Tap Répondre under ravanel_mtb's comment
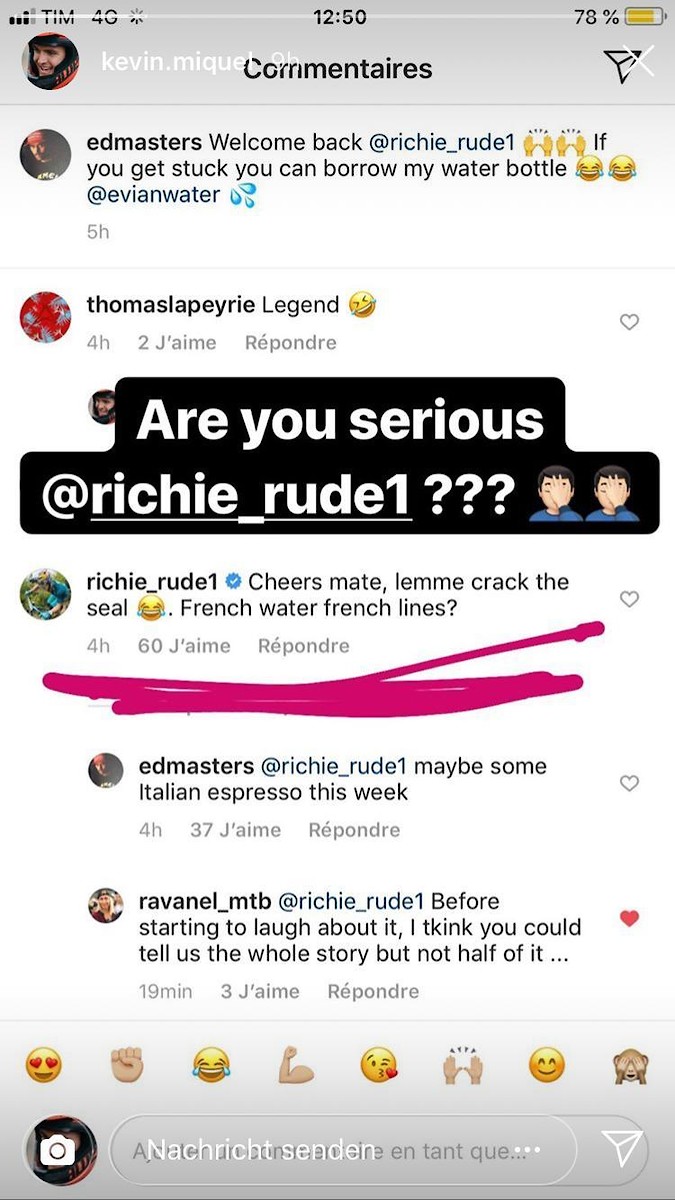 (x=373, y=991)
